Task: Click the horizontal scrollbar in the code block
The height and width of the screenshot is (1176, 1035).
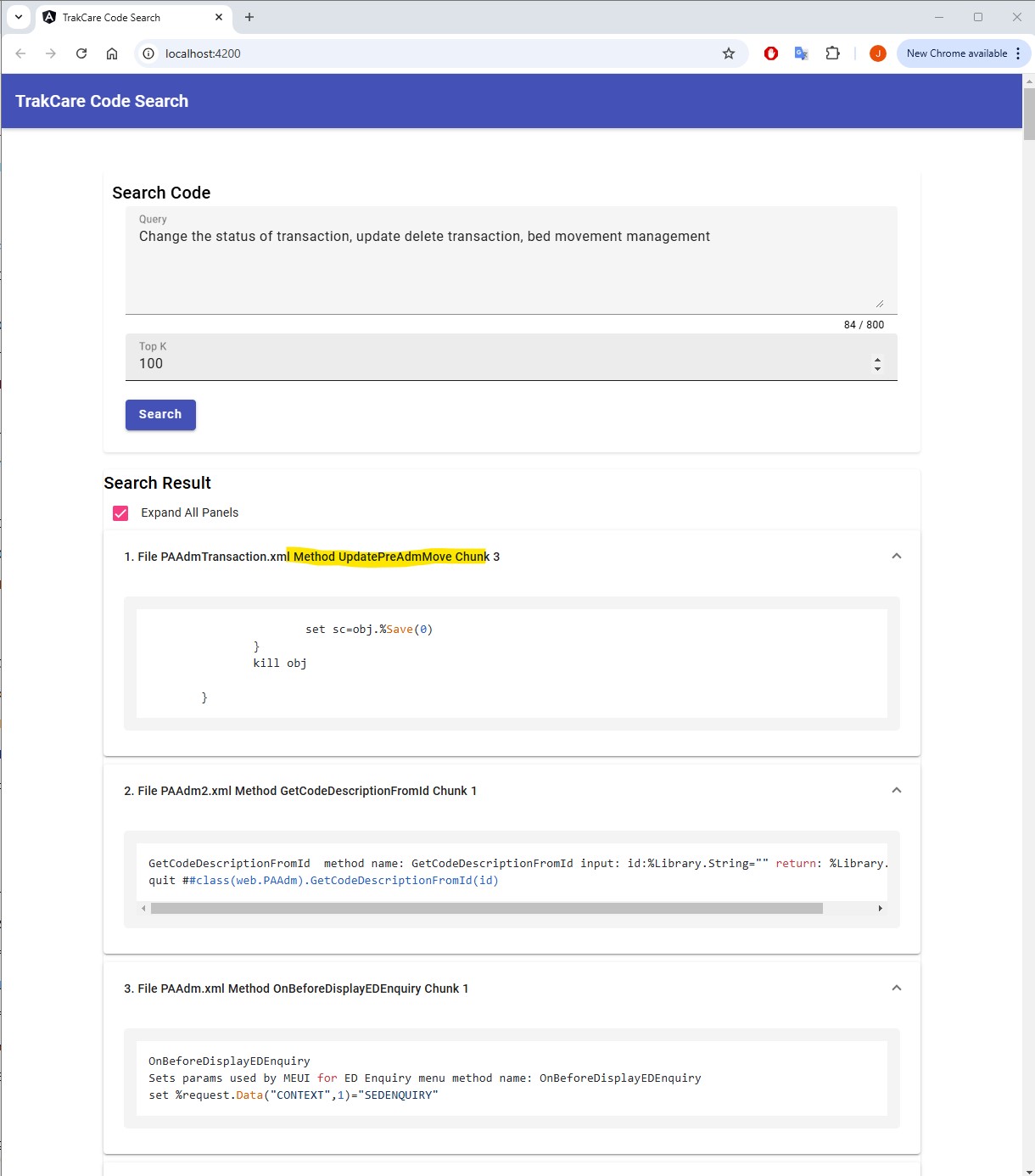Action: click(486, 909)
